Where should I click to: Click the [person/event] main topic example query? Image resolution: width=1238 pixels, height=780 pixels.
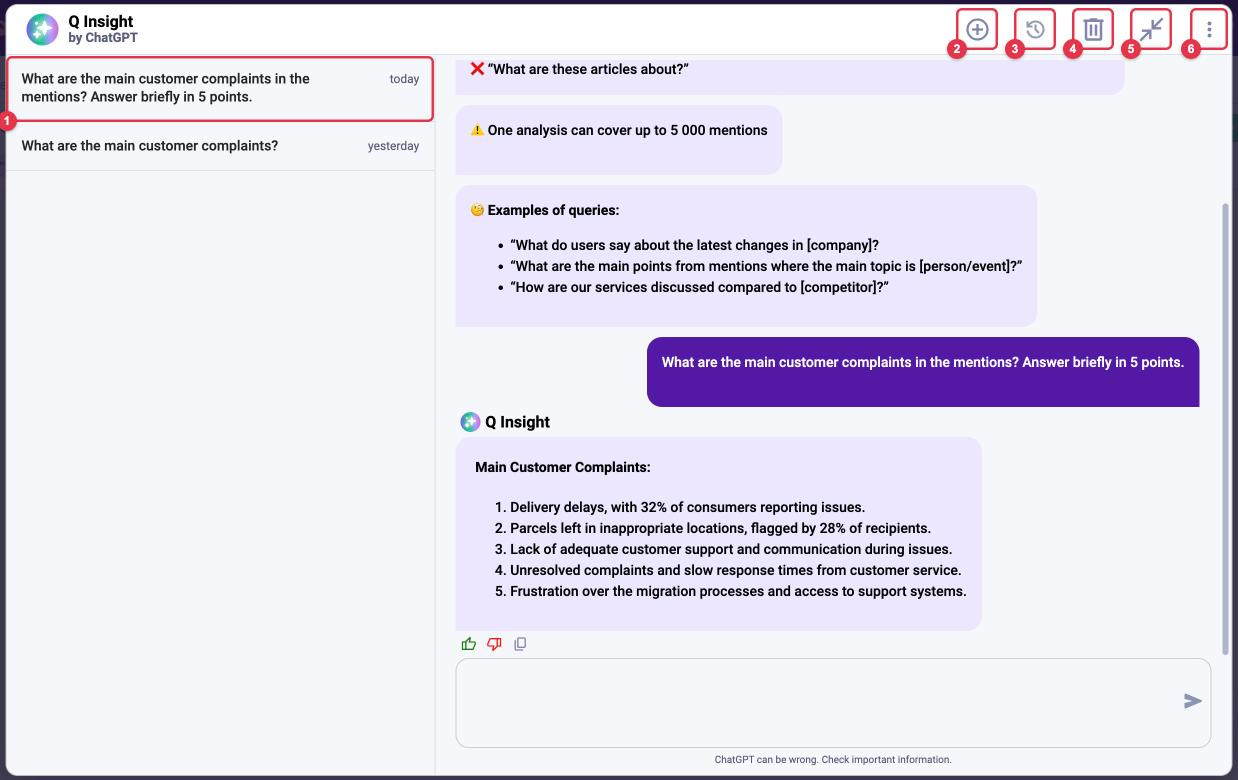click(x=766, y=266)
